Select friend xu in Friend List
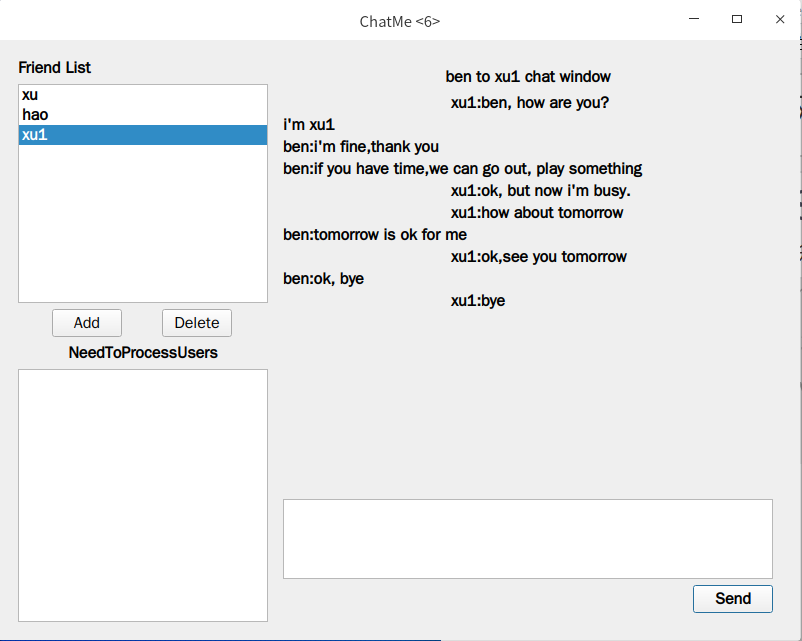802x641 pixels. (x=143, y=95)
